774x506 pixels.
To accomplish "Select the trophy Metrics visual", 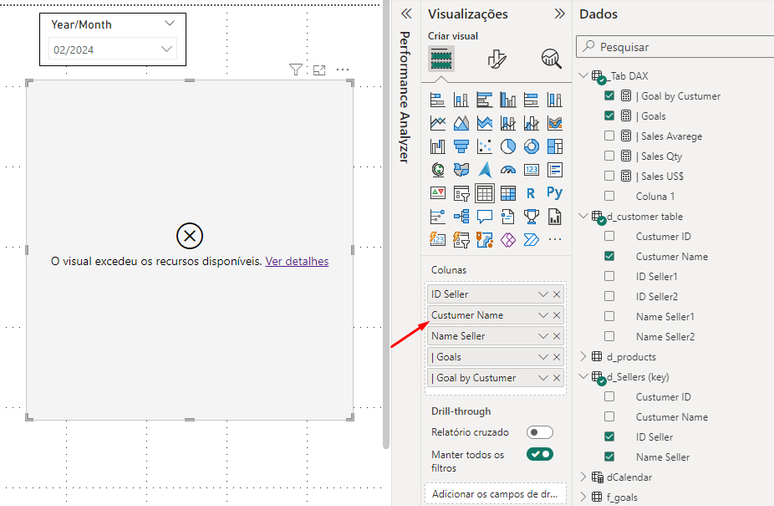I will pyautogui.click(x=531, y=216).
